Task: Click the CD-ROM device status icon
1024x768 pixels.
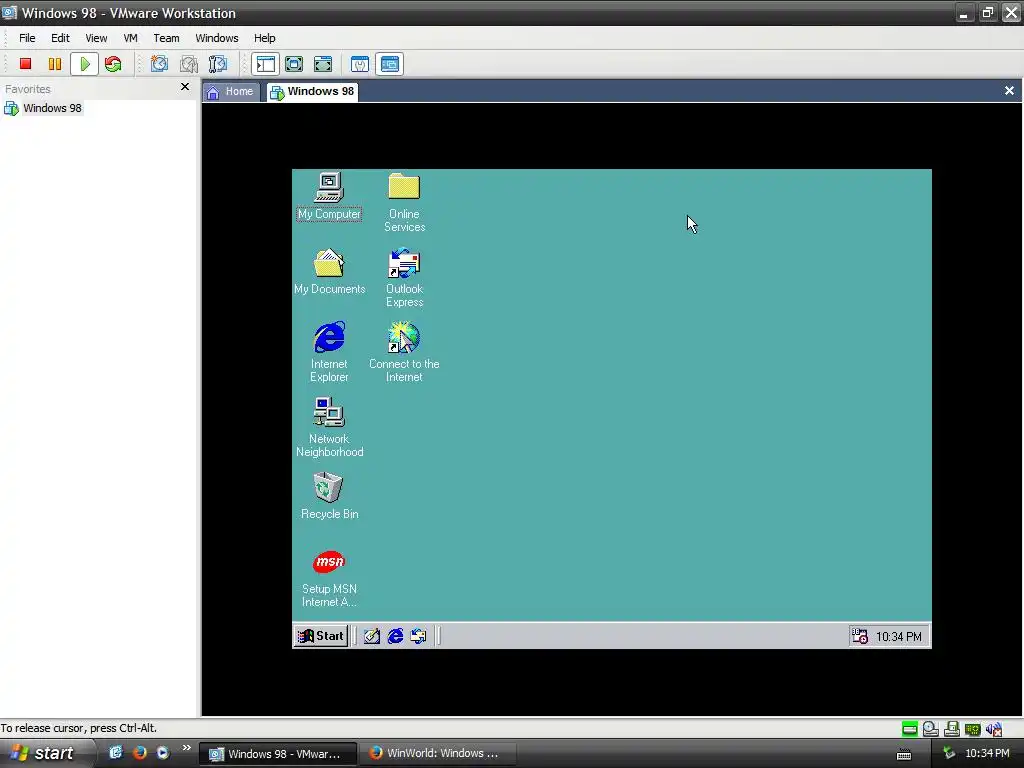Action: coord(931,729)
